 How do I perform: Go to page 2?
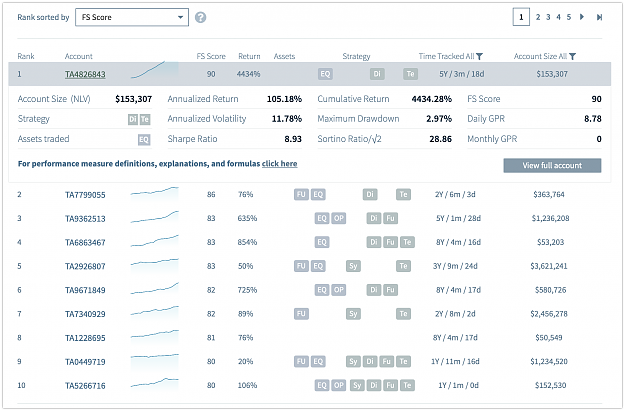pos(538,17)
